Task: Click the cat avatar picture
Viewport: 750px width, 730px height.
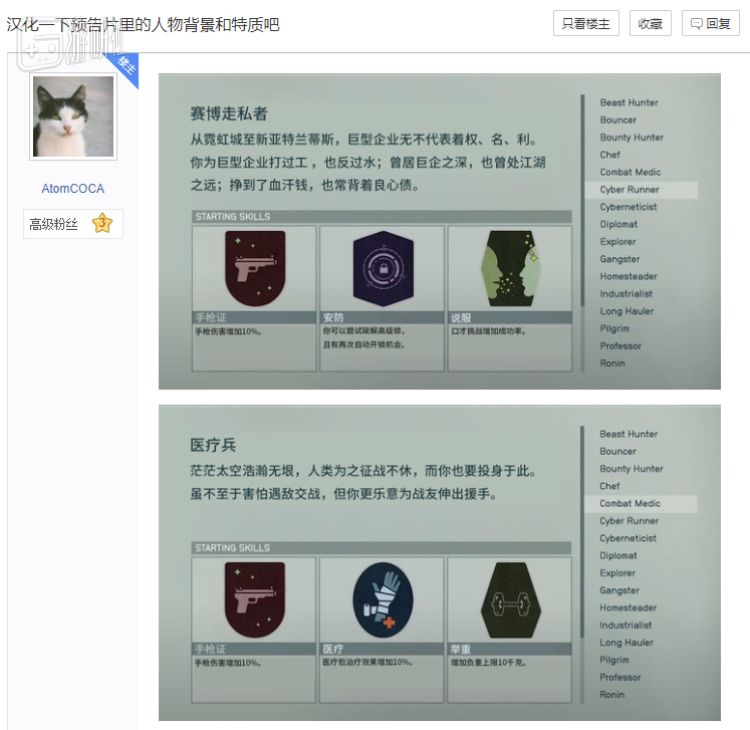Action: point(73,116)
